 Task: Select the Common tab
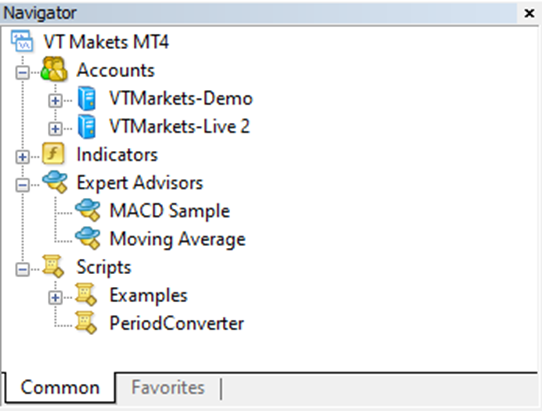pyautogui.click(x=60, y=387)
